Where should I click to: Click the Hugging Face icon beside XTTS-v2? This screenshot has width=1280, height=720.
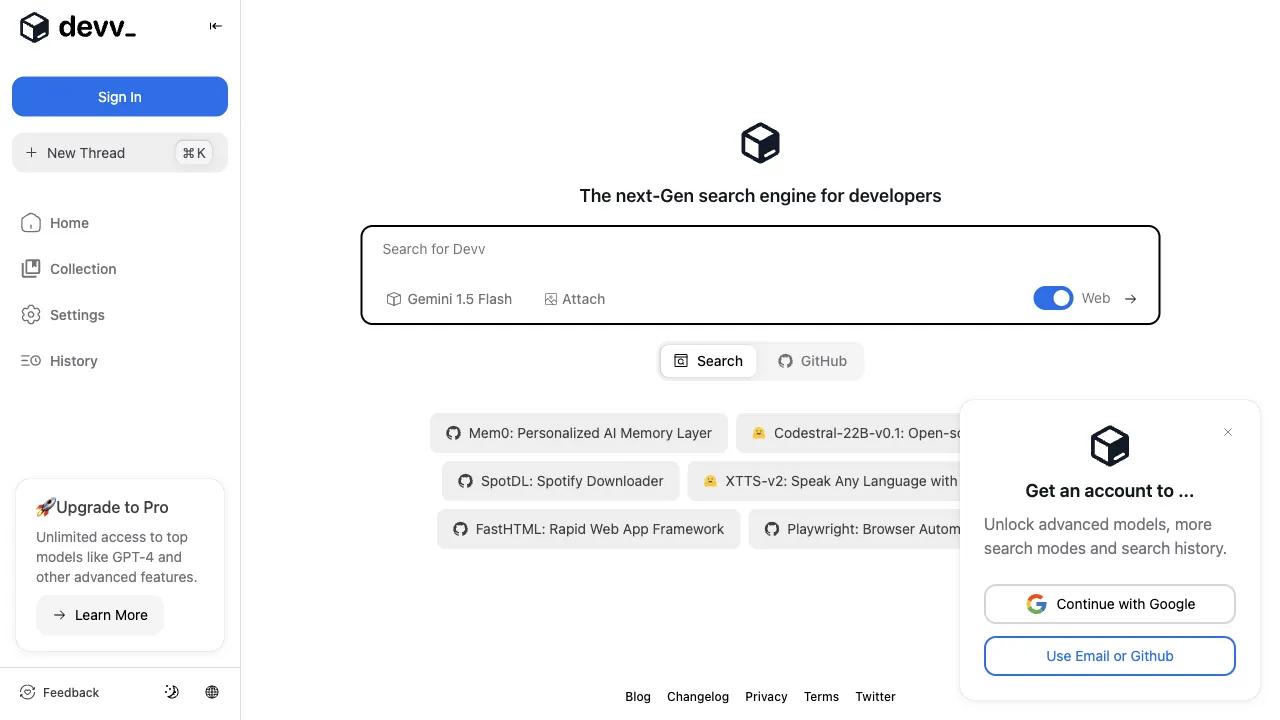(710, 481)
